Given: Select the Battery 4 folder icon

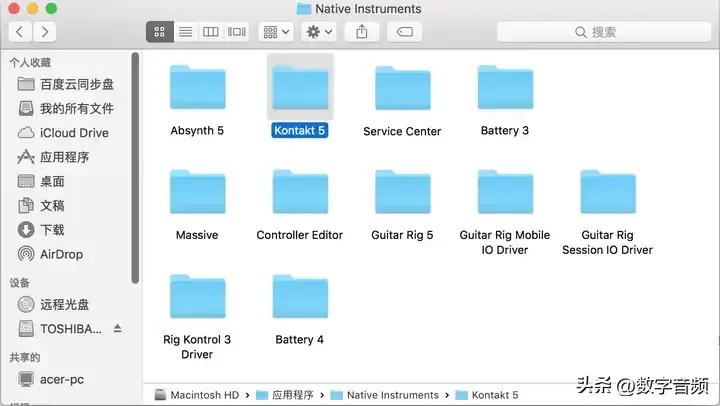Looking at the screenshot, I should pyautogui.click(x=300, y=296).
